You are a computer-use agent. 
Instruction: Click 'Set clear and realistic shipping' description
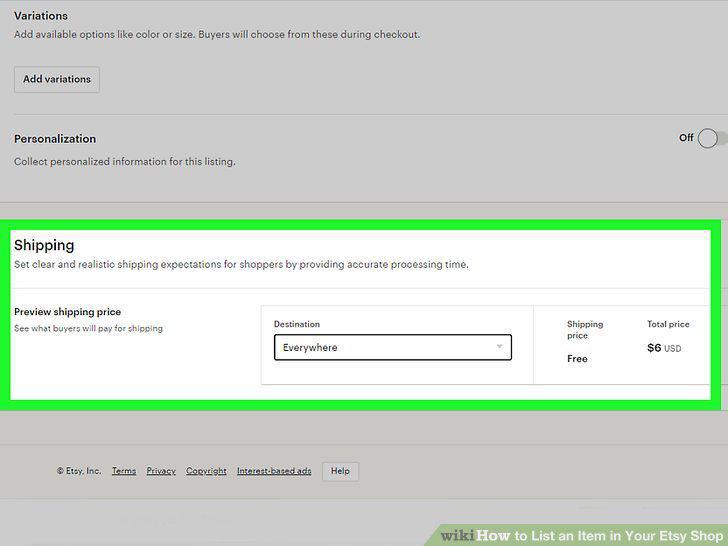click(x=241, y=265)
